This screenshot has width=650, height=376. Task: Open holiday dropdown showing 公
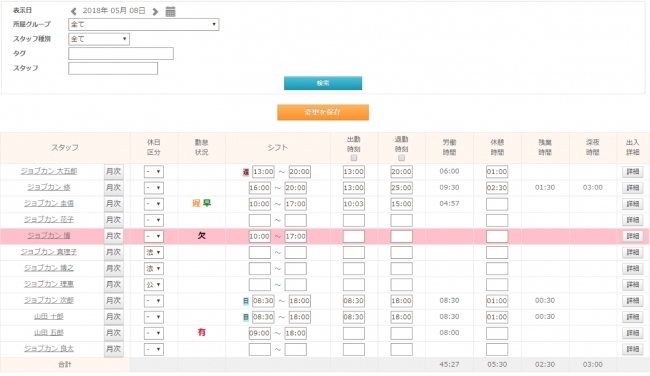pyautogui.click(x=153, y=285)
